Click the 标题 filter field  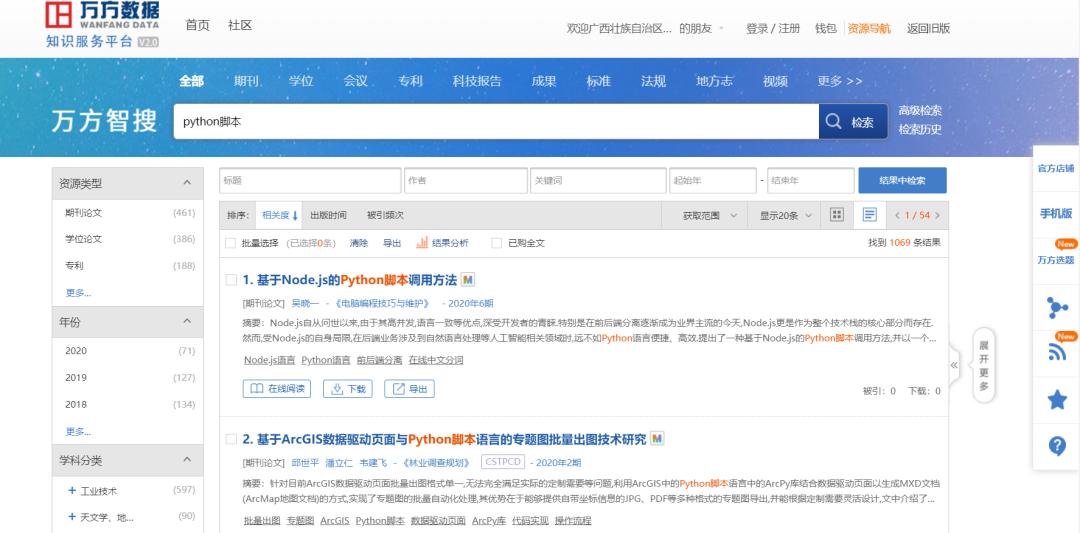pos(311,180)
